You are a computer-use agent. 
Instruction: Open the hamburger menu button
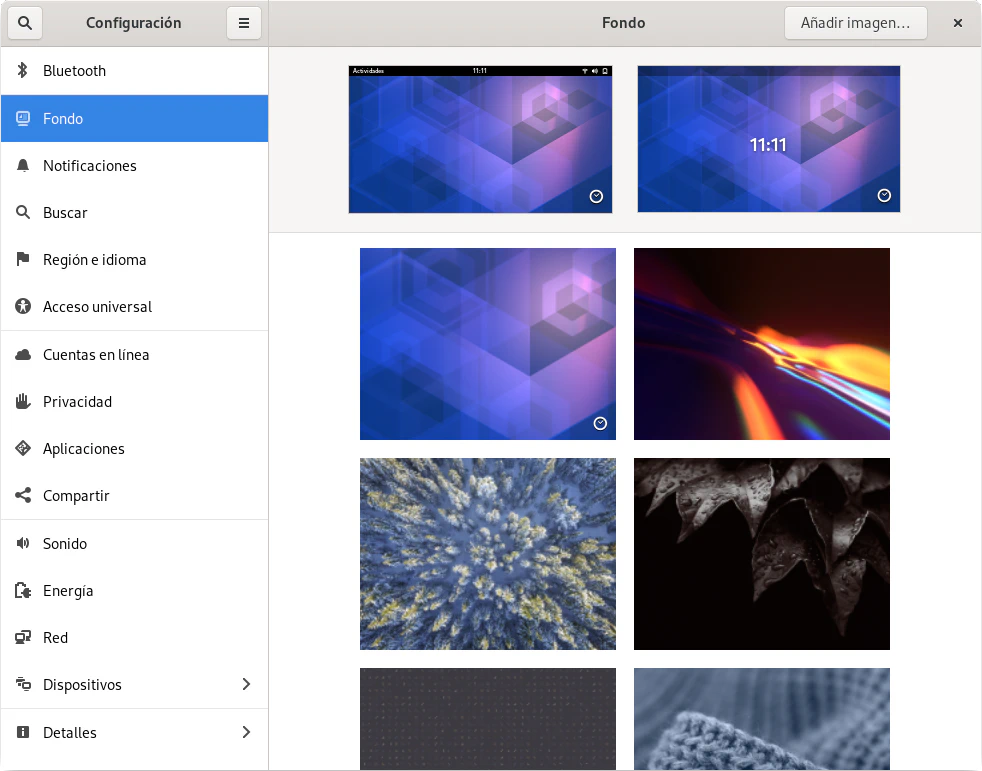click(244, 23)
